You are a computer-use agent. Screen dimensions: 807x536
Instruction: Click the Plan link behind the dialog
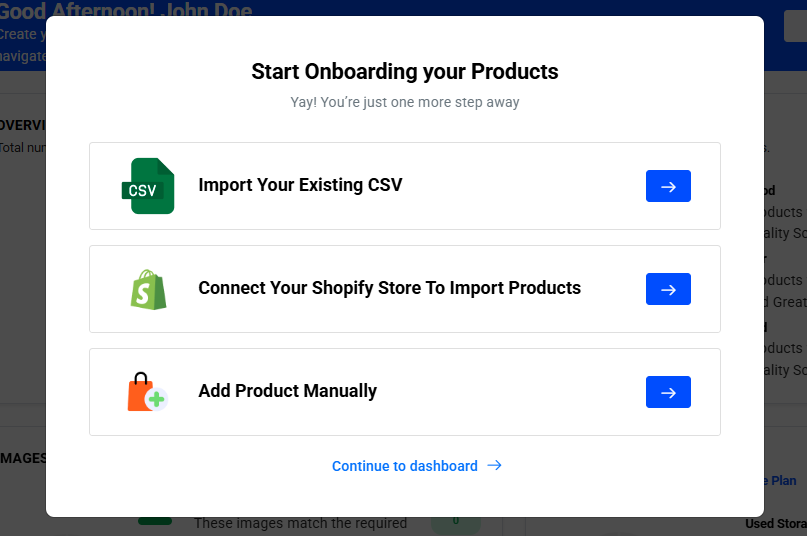coord(783,481)
